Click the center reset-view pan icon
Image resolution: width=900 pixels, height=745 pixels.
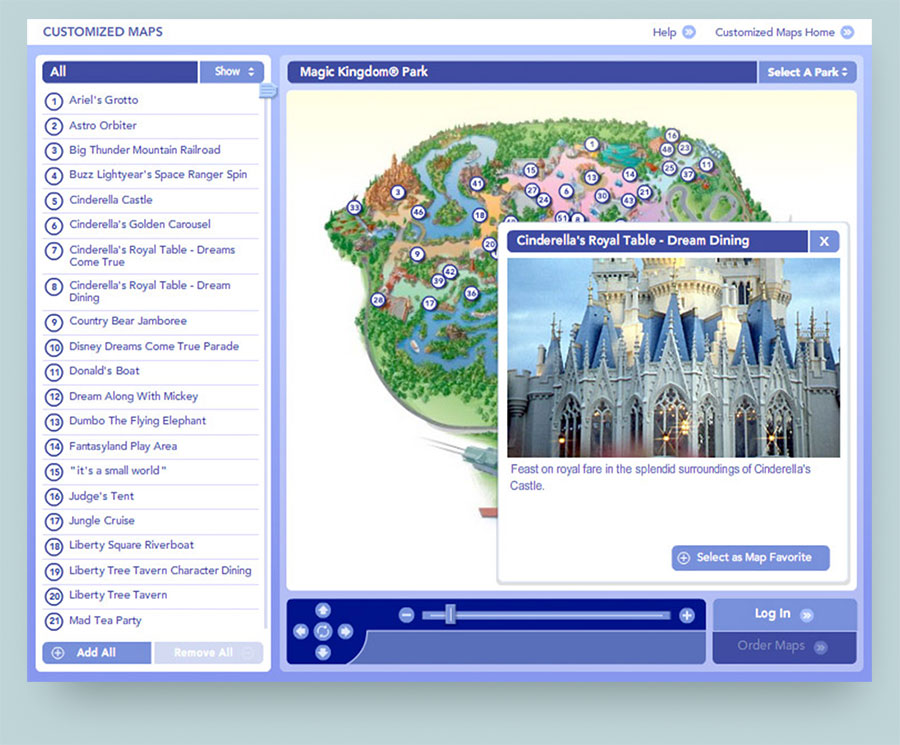[323, 631]
